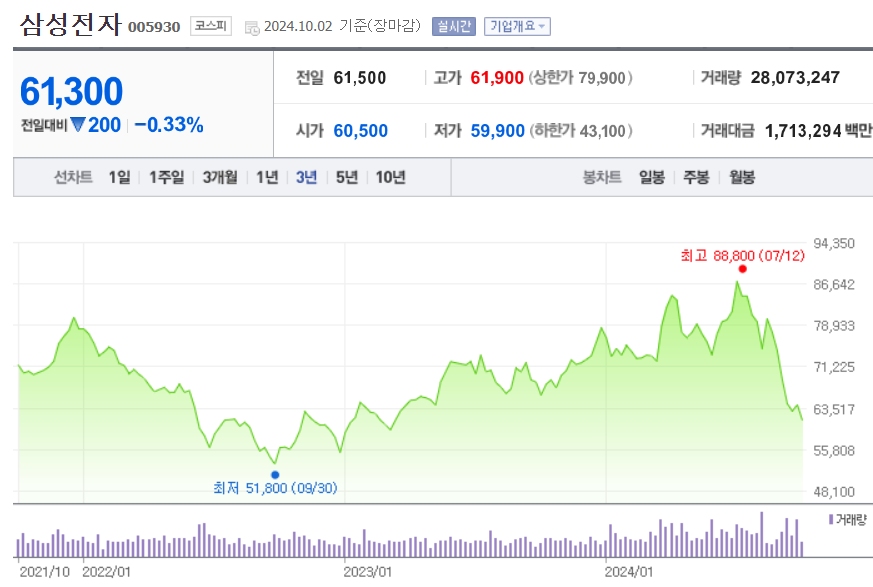Switch to 일봉 candlestick chart
Viewport: 873px width, 587px height.
tap(652, 177)
